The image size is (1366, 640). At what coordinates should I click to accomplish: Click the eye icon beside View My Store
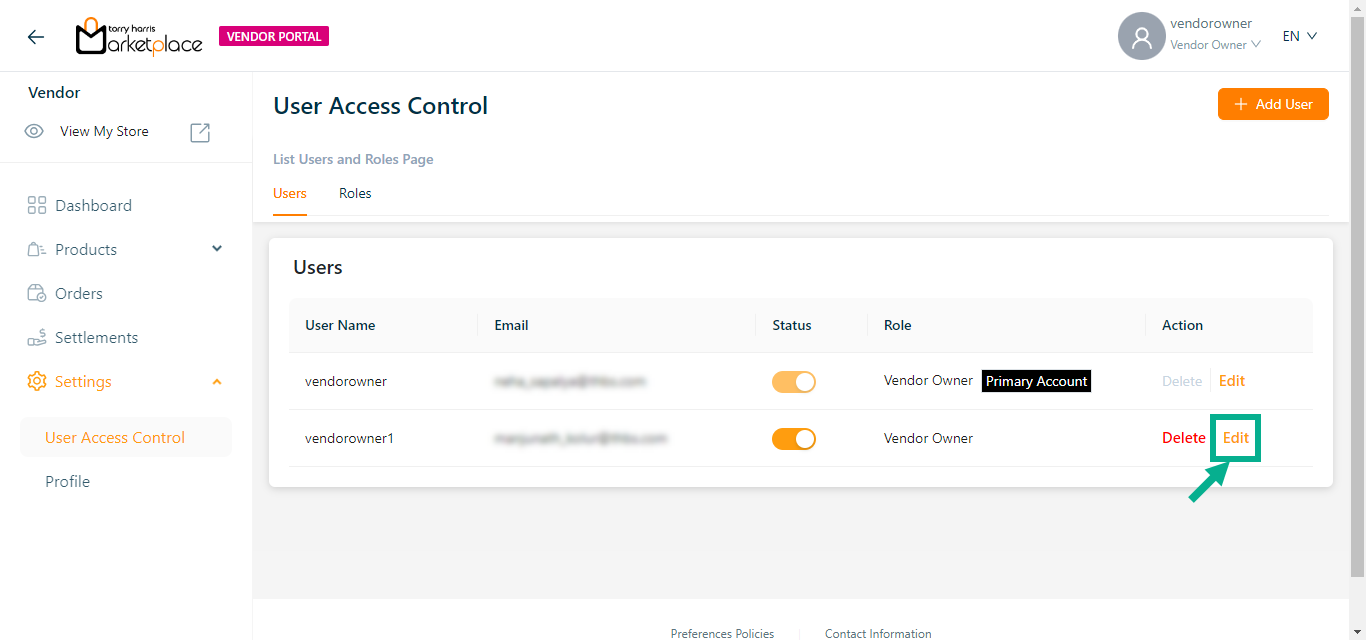tap(34, 132)
